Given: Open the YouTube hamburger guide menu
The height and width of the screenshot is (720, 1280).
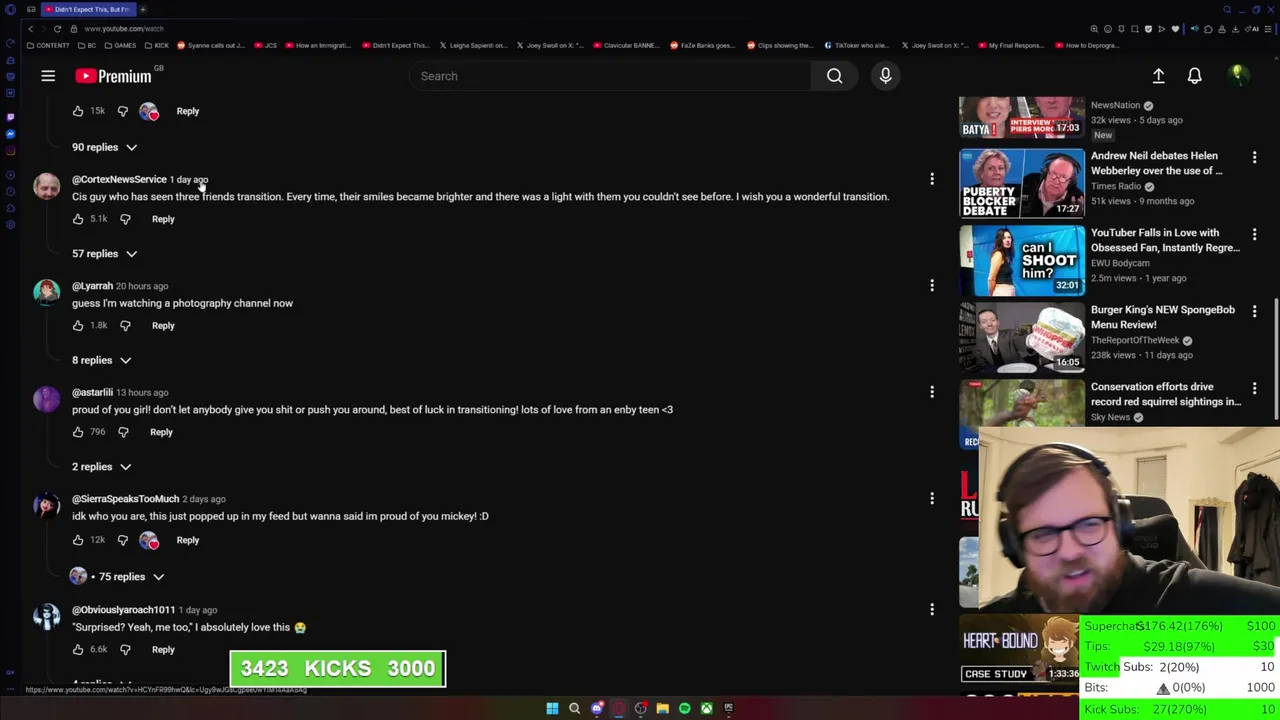Looking at the screenshot, I should click(48, 76).
